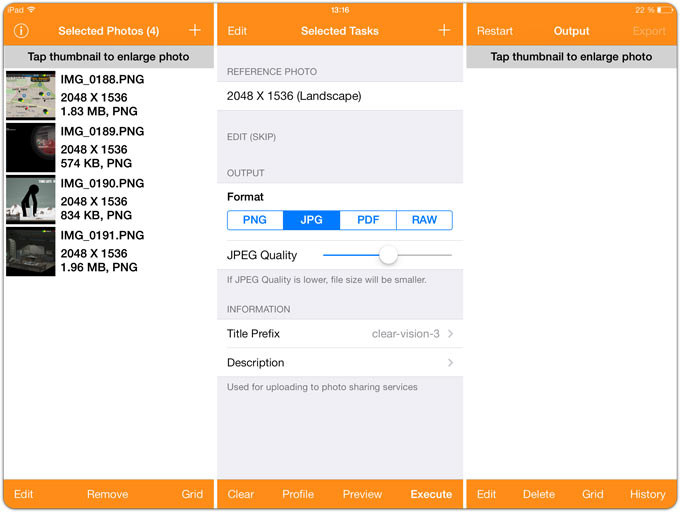Click Restart in the Output header

[495, 31]
